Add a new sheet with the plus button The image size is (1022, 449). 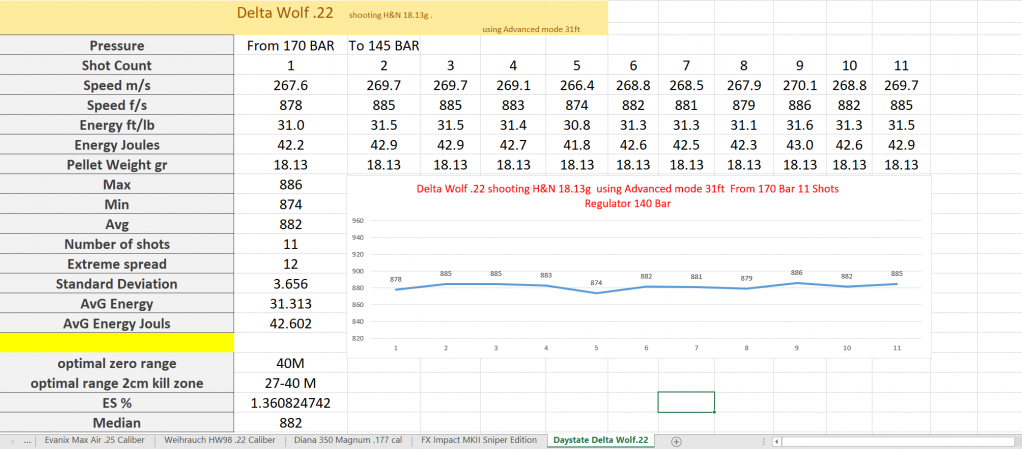click(676, 441)
